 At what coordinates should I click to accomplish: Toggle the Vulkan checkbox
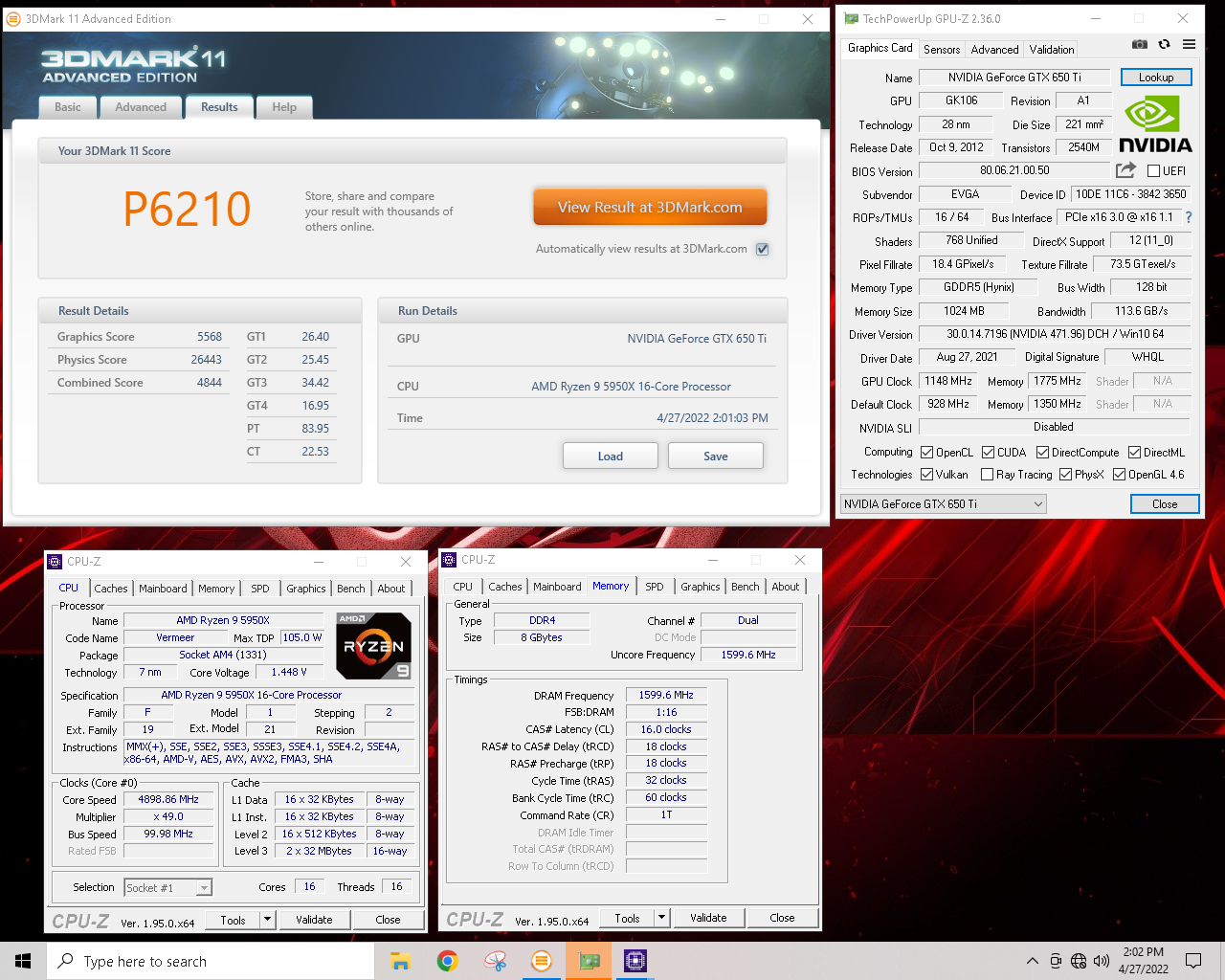pos(926,475)
